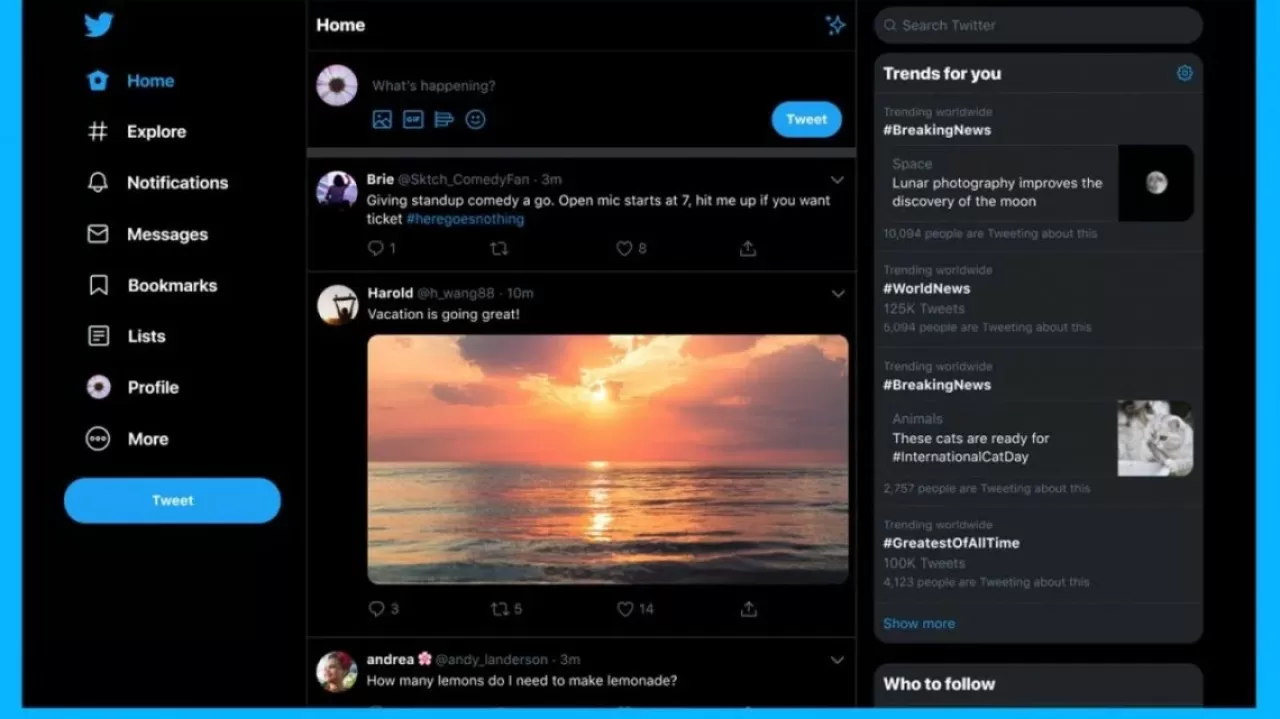Add an image to the new tweet
The image size is (1280, 719).
pos(382,120)
